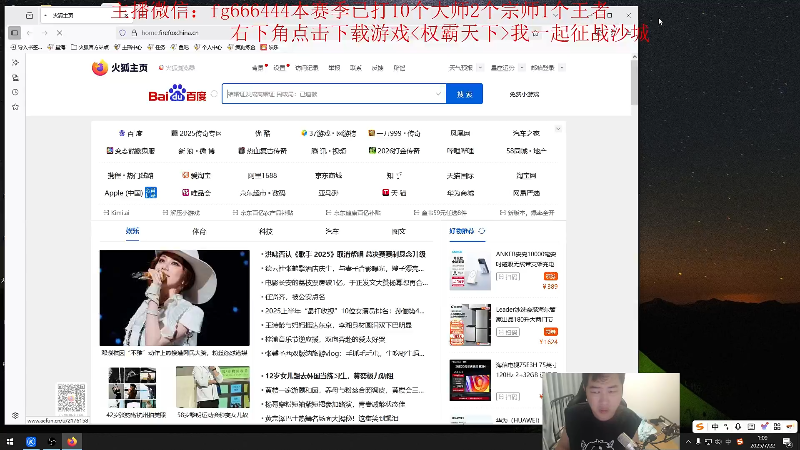The height and width of the screenshot is (450, 800).
Task: Go back with the browser back arrow
Action: tap(30, 33)
